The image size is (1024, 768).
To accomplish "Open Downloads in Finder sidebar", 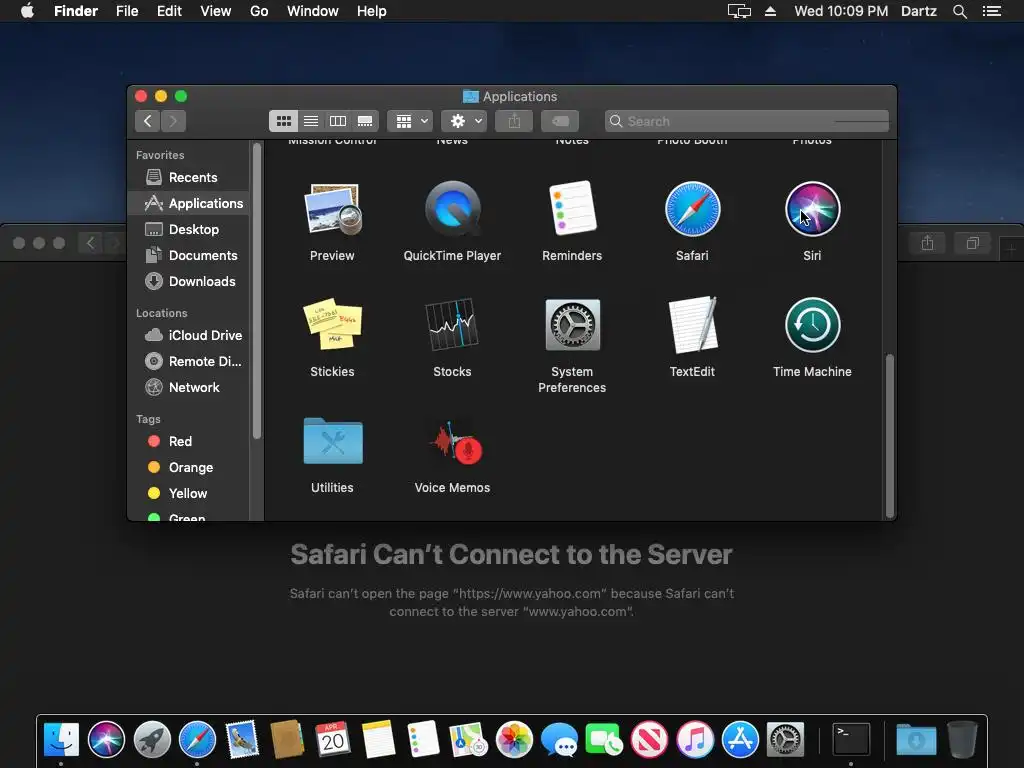I will [x=189, y=281].
